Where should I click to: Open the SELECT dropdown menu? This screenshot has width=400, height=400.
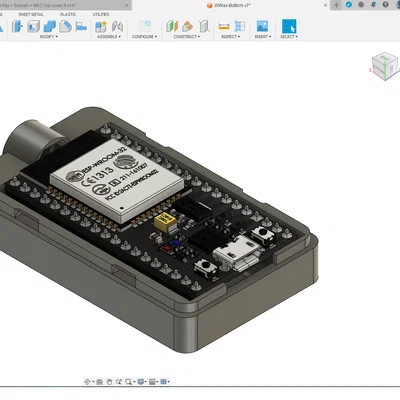[x=289, y=37]
